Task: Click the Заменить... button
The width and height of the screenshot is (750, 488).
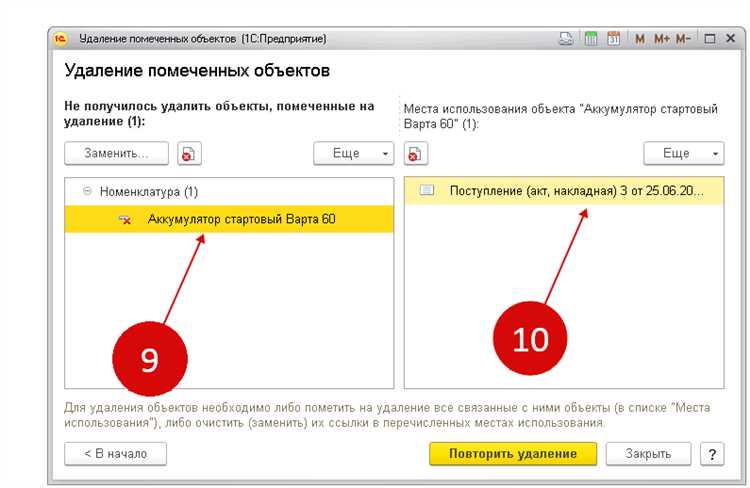Action: click(x=116, y=154)
